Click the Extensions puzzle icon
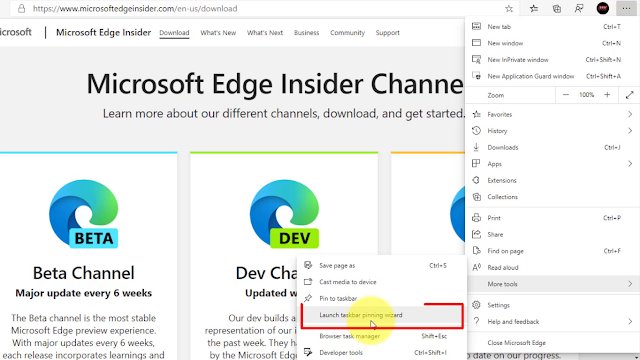 tap(476, 180)
